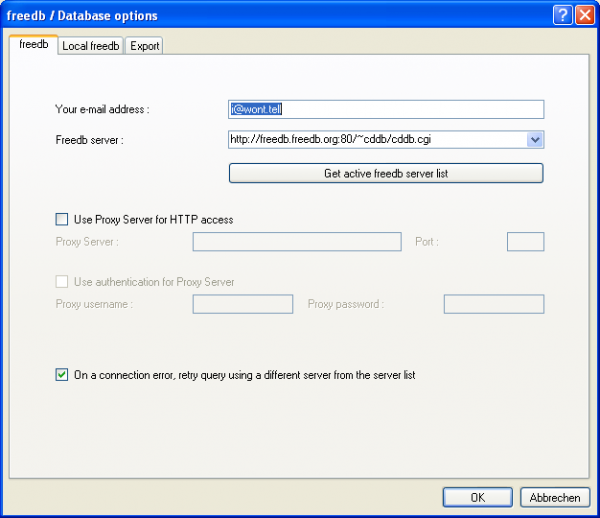Confirm settings with the OK button
Image resolution: width=600 pixels, height=518 pixels.
477,497
